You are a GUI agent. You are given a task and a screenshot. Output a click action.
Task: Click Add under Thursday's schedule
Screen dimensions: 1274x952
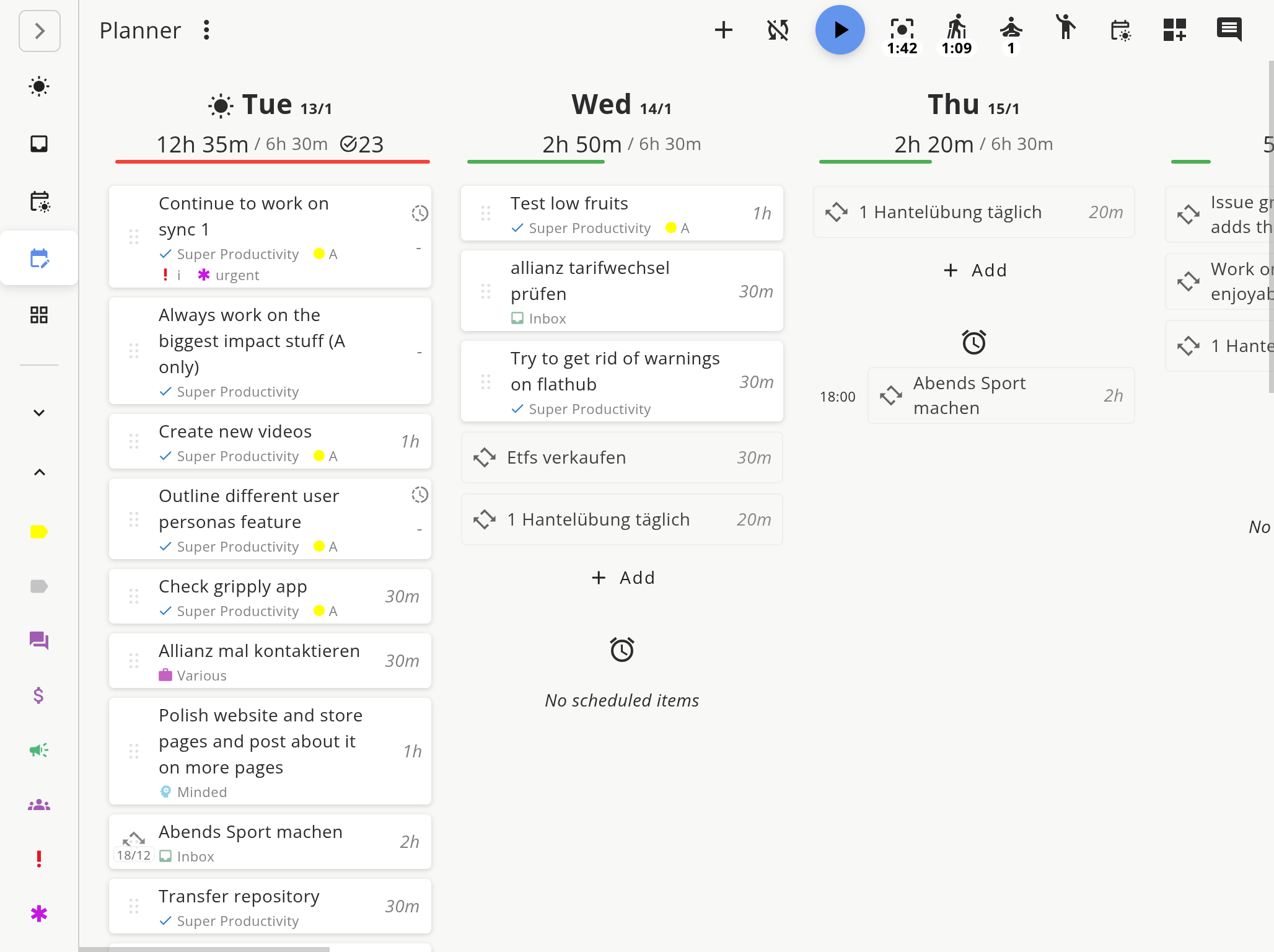pyautogui.click(x=975, y=270)
